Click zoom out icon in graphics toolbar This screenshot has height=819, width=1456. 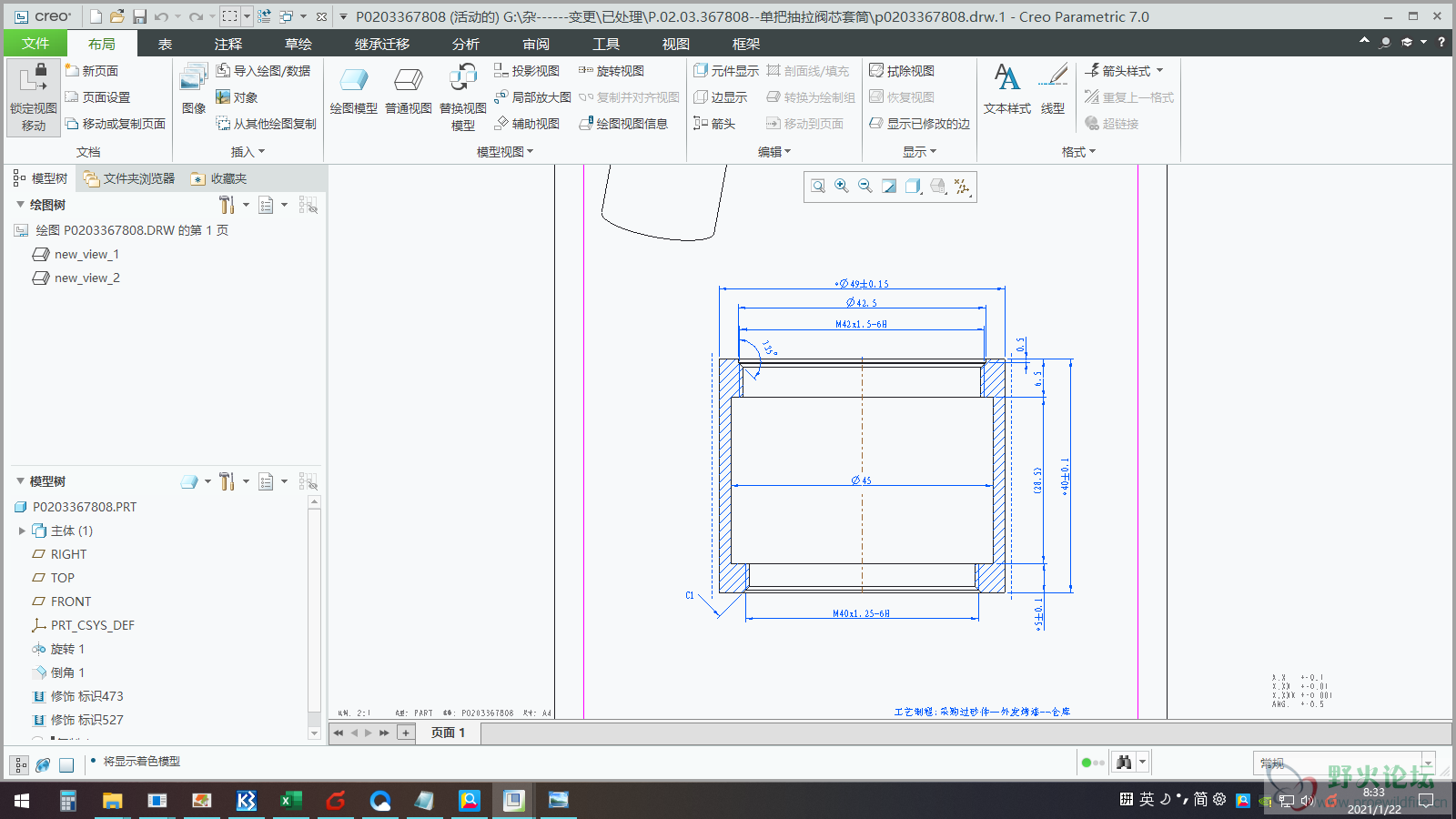pyautogui.click(x=865, y=186)
